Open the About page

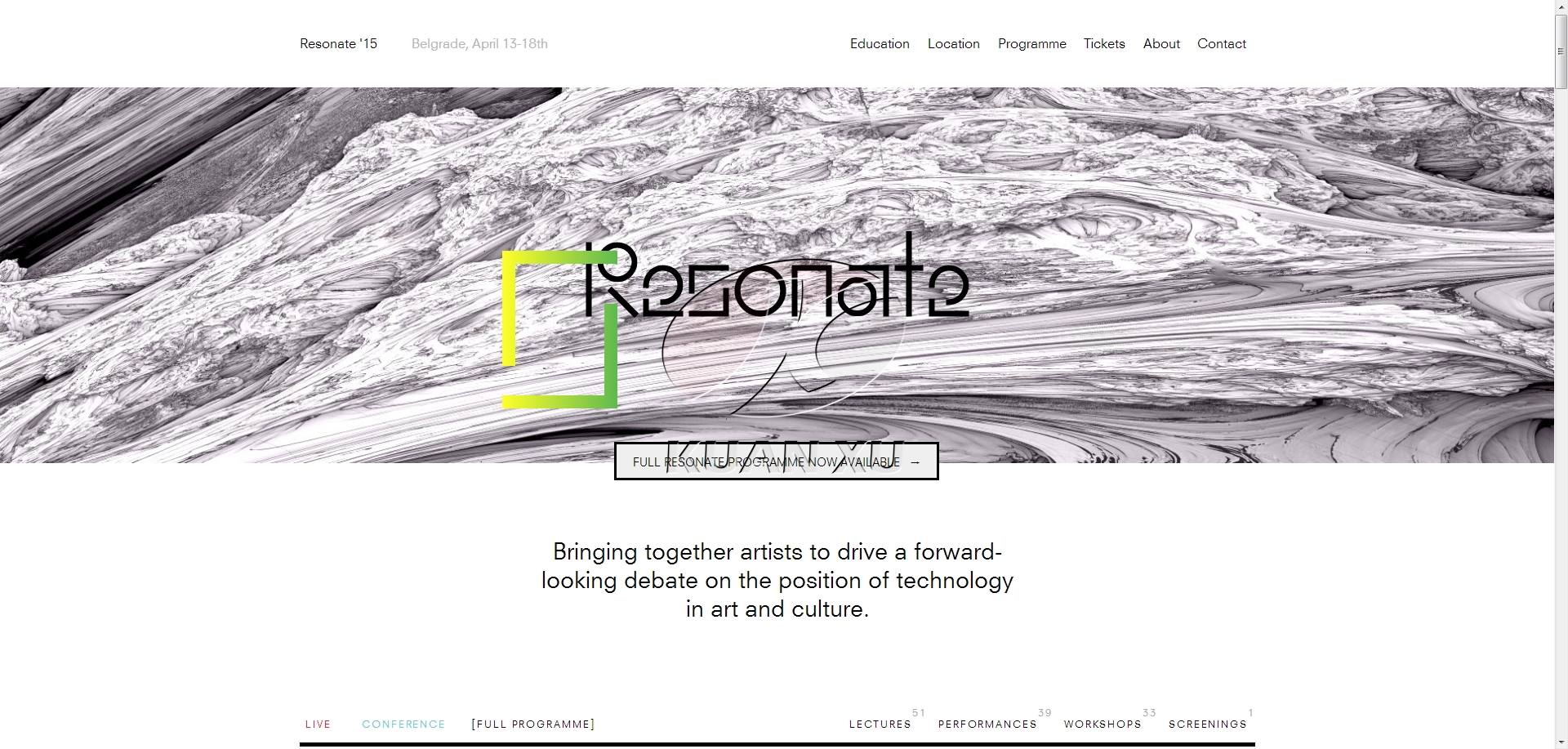[1161, 44]
